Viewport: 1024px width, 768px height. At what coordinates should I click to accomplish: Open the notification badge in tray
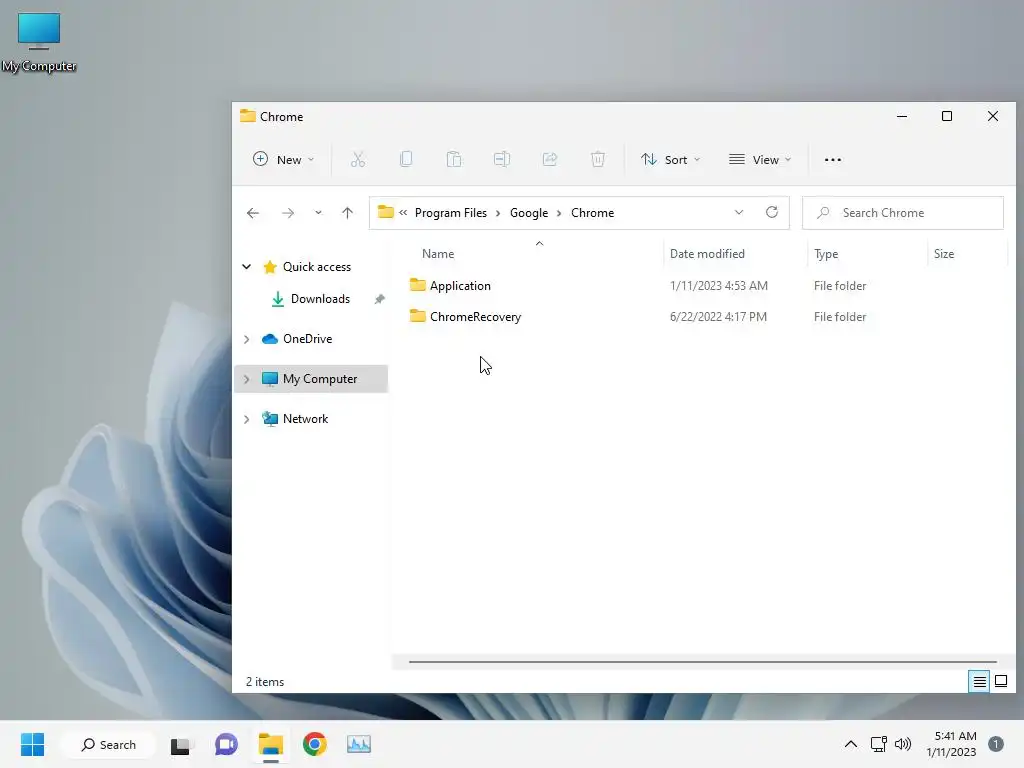tap(996, 744)
